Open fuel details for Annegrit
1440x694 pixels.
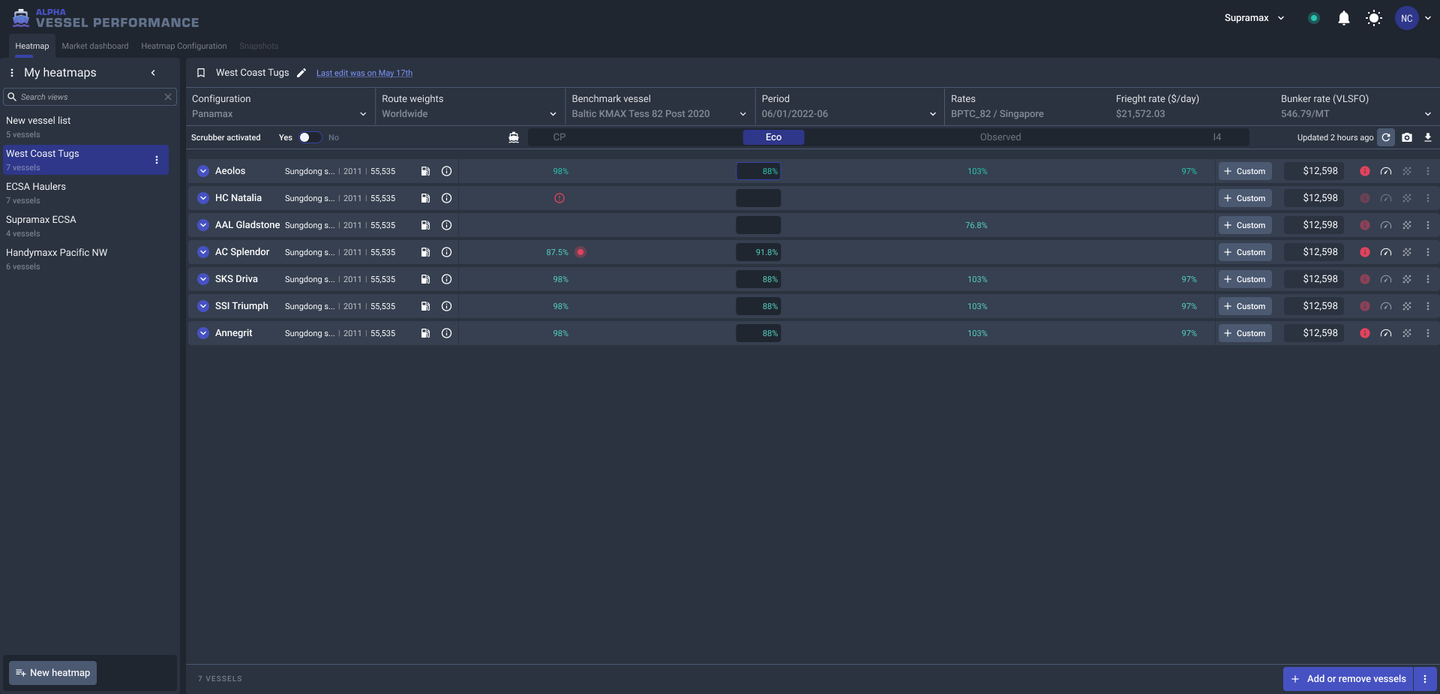point(425,333)
